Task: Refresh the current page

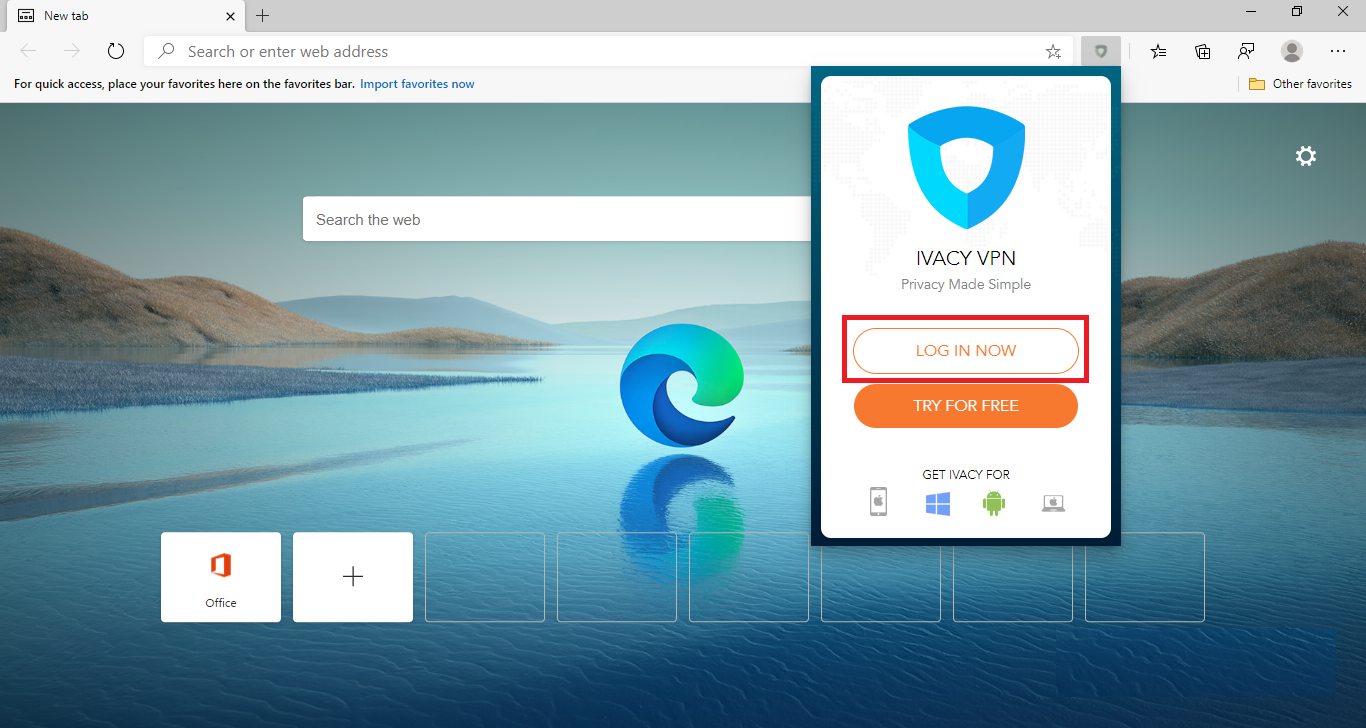Action: (116, 51)
